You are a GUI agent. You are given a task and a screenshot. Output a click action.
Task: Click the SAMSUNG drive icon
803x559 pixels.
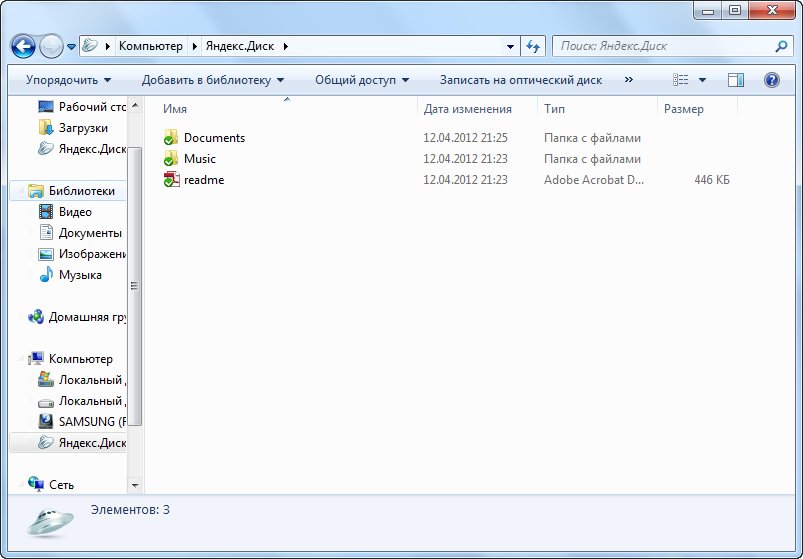click(46, 421)
